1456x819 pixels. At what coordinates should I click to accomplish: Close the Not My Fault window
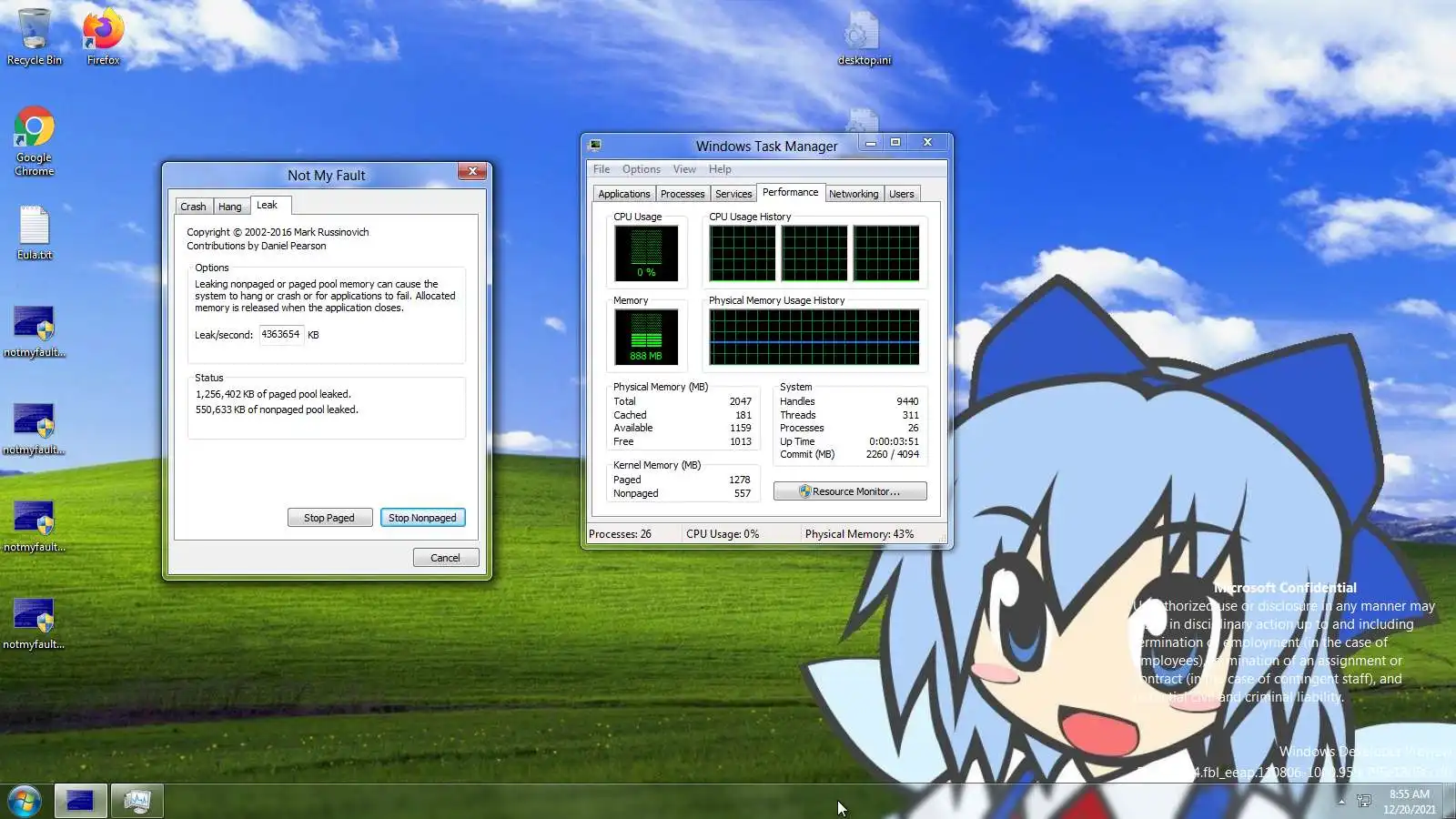[x=472, y=171]
